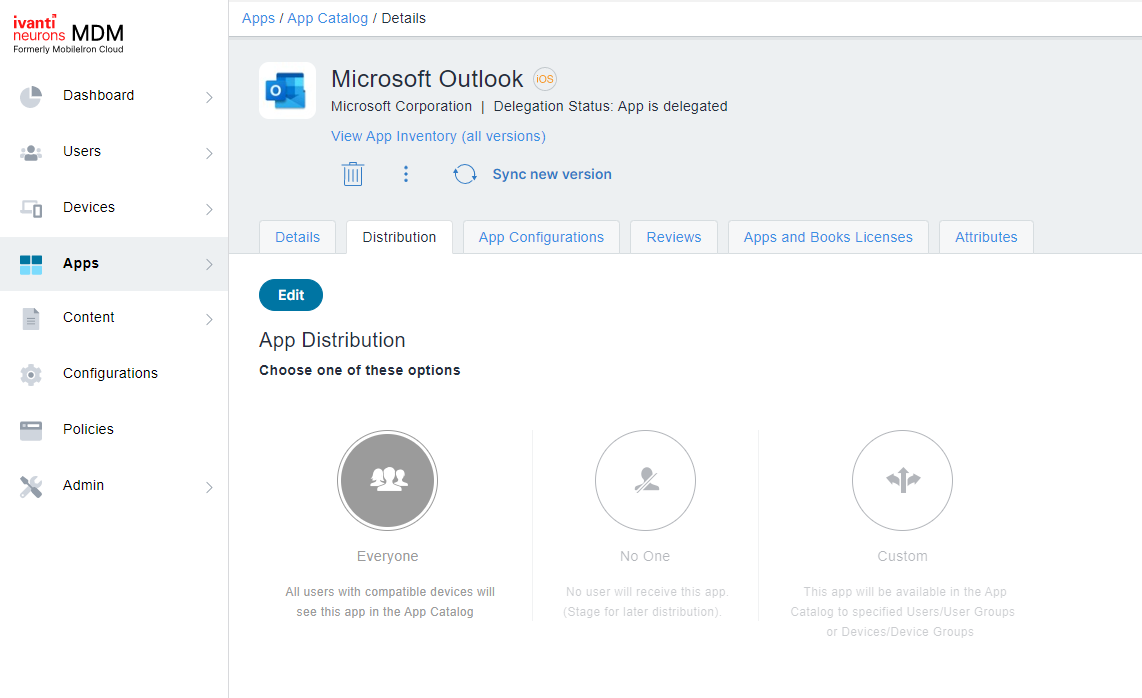1142x698 pixels.
Task: Open the three-dot more actions menu
Action: pyautogui.click(x=406, y=174)
